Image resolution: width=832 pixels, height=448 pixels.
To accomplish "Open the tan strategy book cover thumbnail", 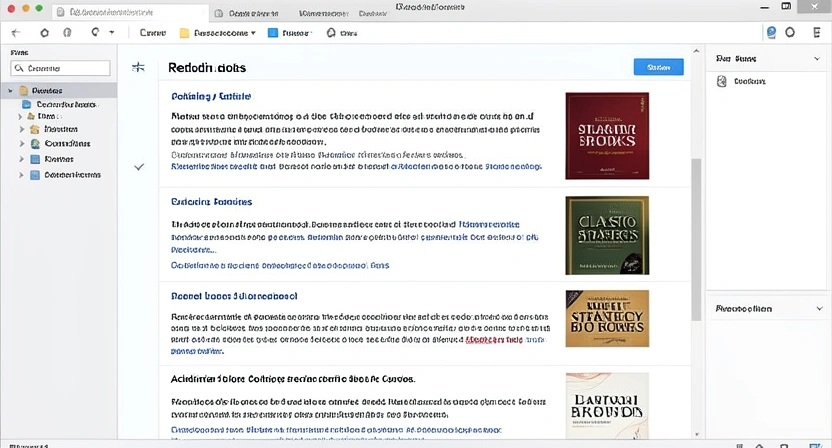I will (x=607, y=318).
